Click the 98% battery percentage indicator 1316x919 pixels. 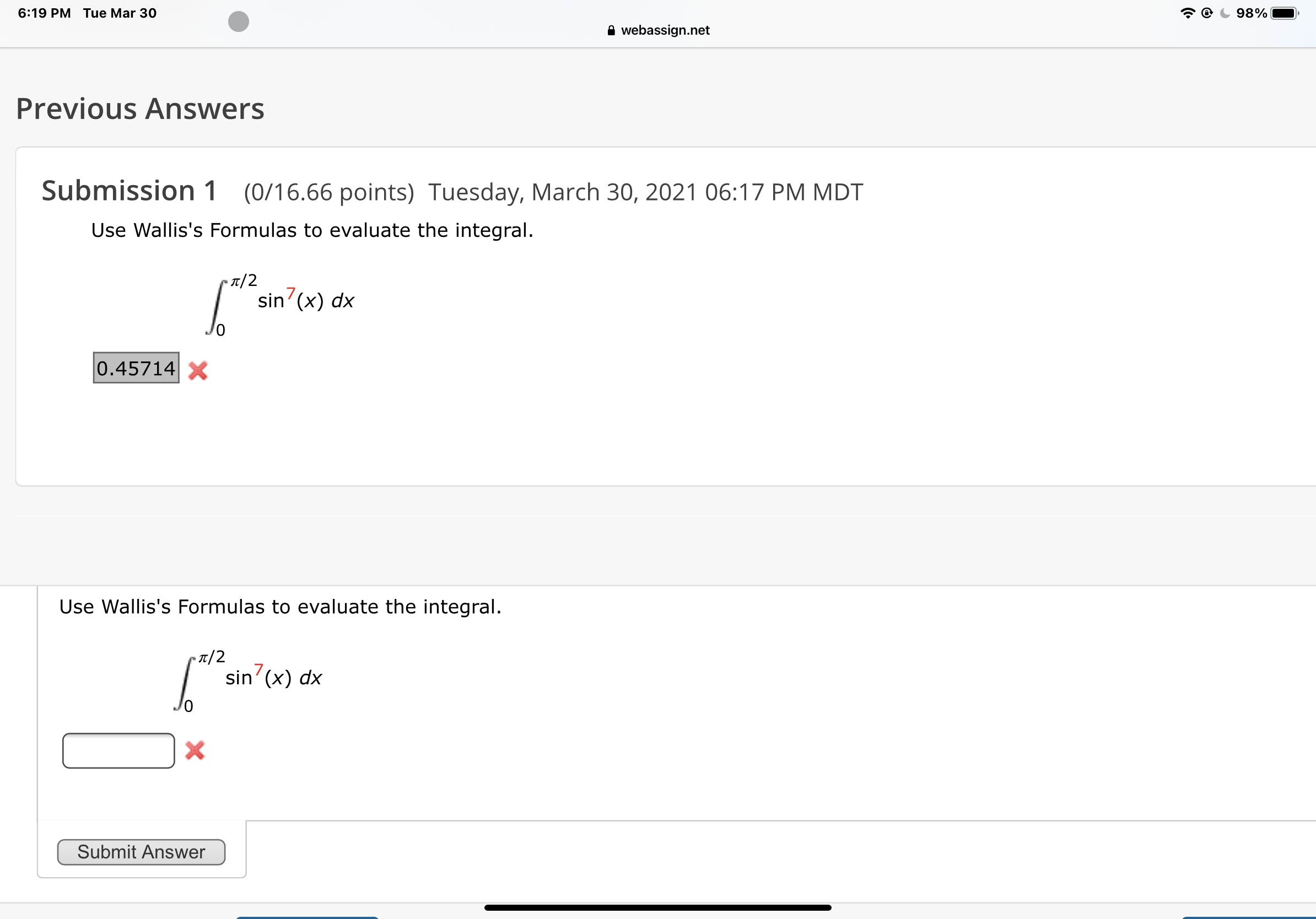click(1253, 13)
